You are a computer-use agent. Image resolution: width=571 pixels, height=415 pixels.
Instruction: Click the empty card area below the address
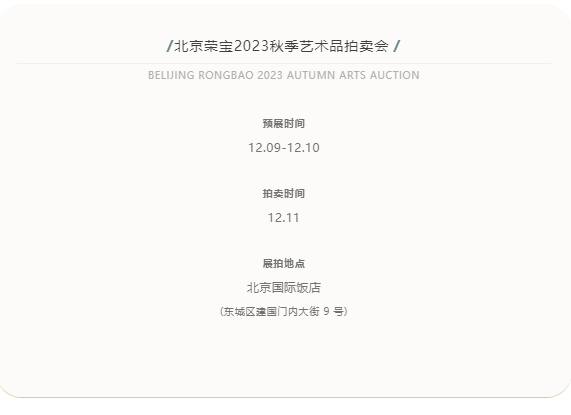click(284, 357)
